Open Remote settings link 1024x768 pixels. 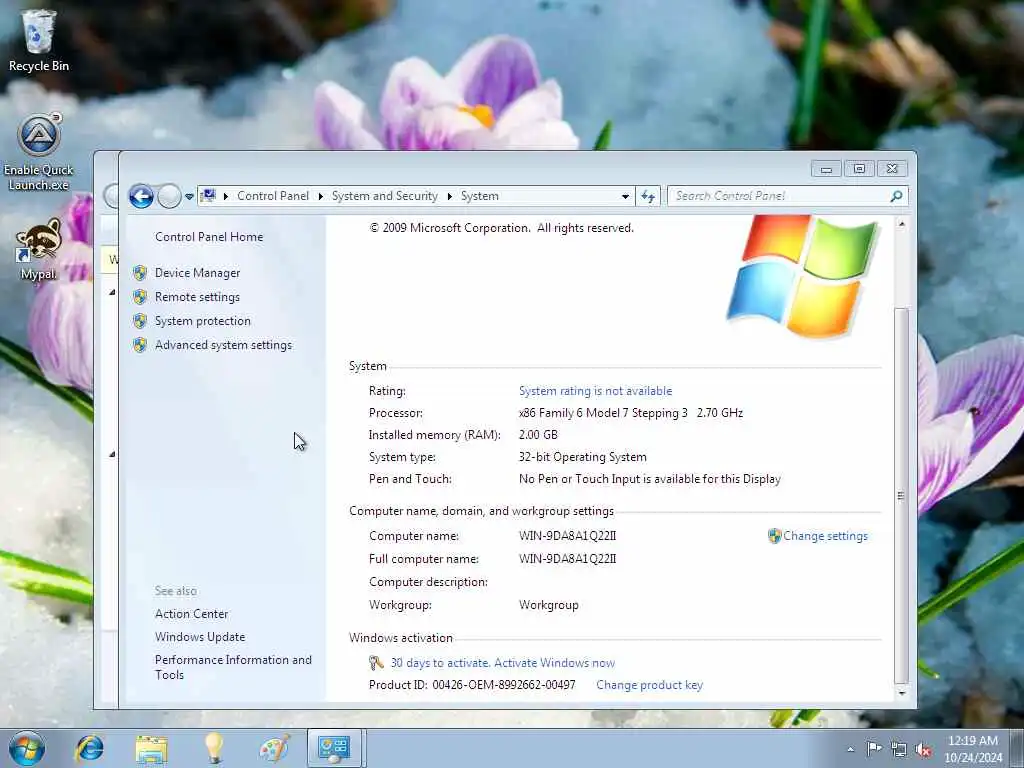[x=197, y=297]
